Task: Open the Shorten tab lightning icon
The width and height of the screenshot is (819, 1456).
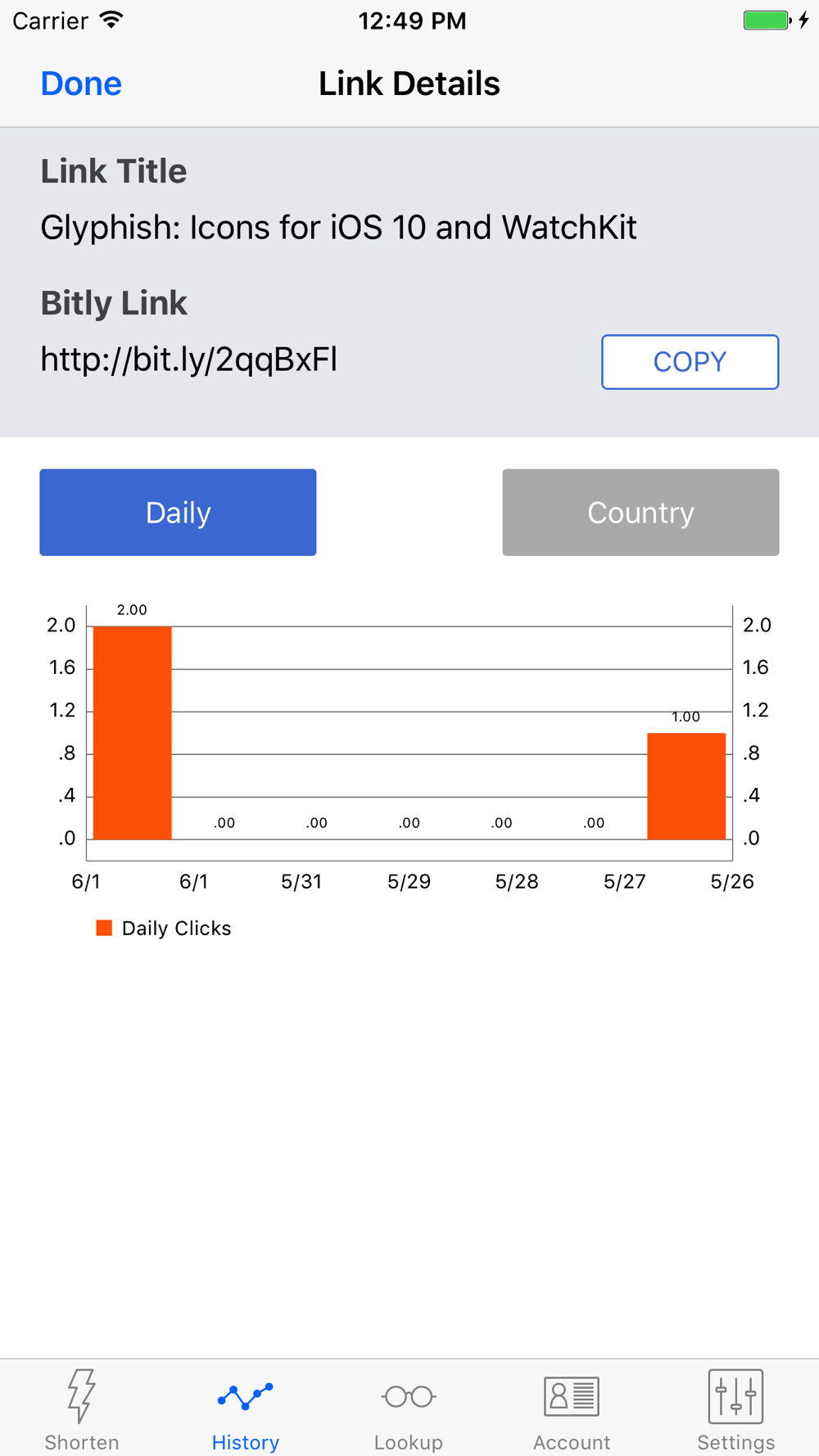Action: (82, 1395)
